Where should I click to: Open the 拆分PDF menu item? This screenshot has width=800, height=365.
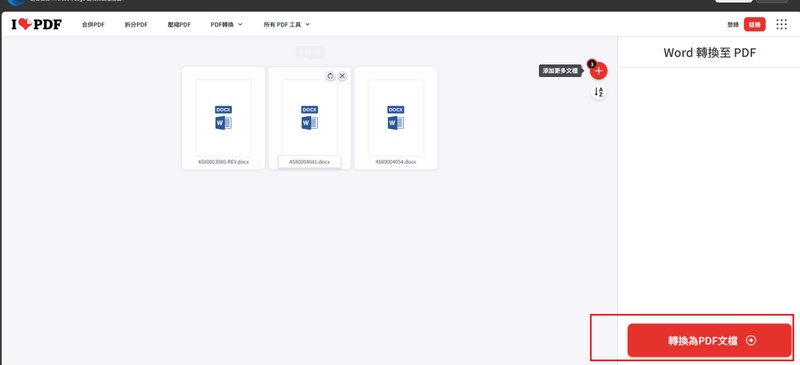coord(136,25)
